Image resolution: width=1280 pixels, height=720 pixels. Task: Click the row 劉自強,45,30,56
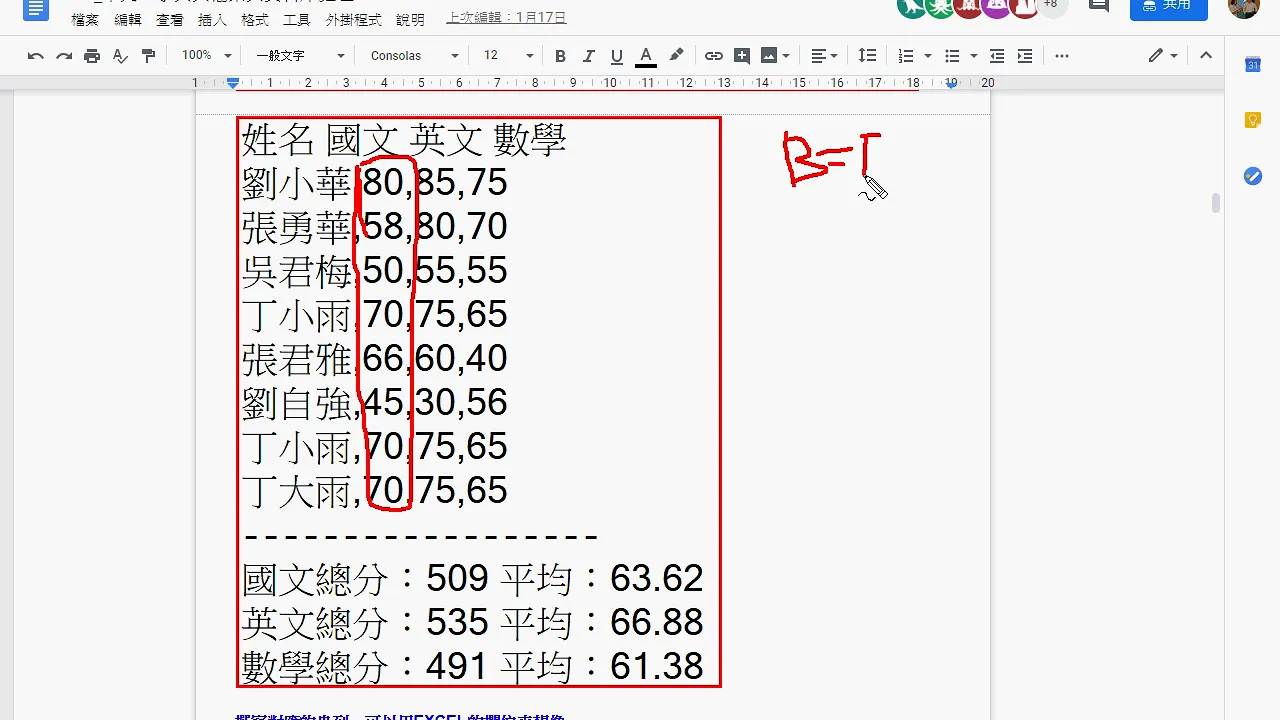(x=374, y=403)
